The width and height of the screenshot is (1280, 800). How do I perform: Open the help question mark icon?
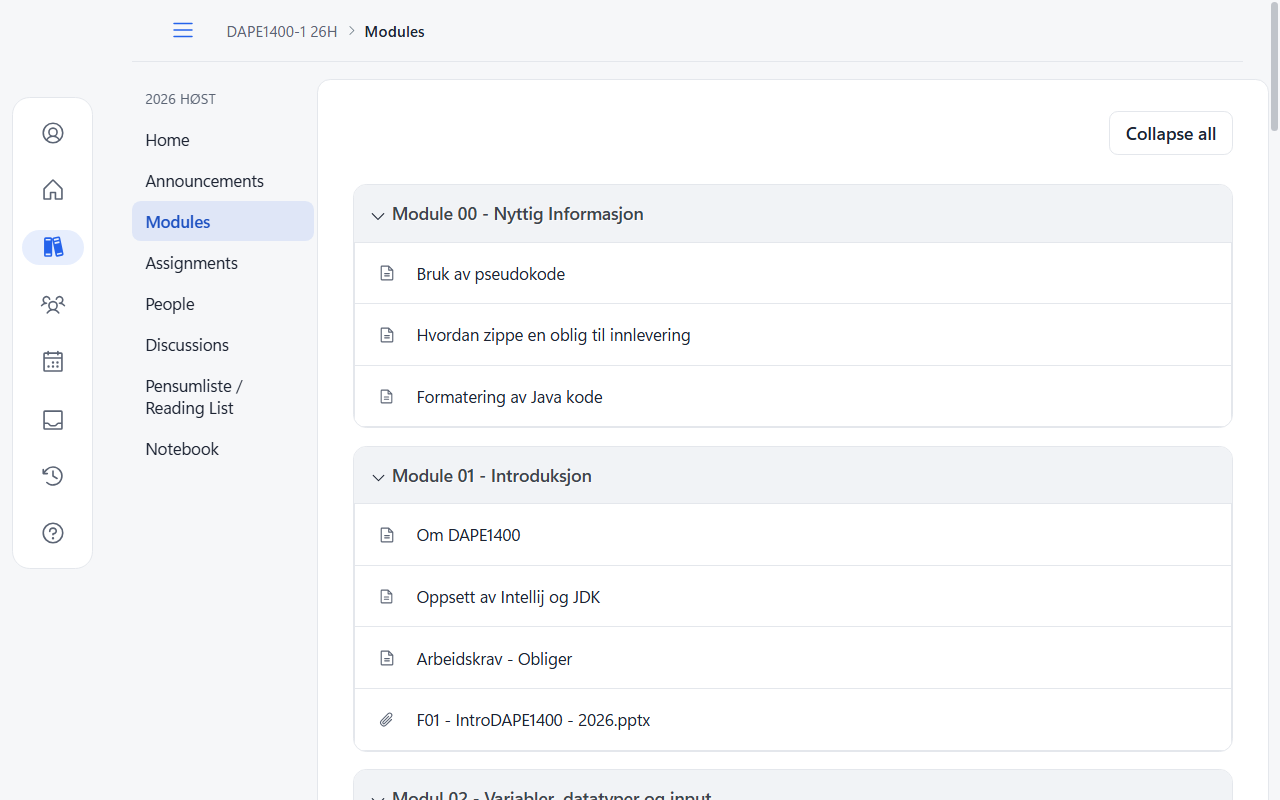pos(53,533)
